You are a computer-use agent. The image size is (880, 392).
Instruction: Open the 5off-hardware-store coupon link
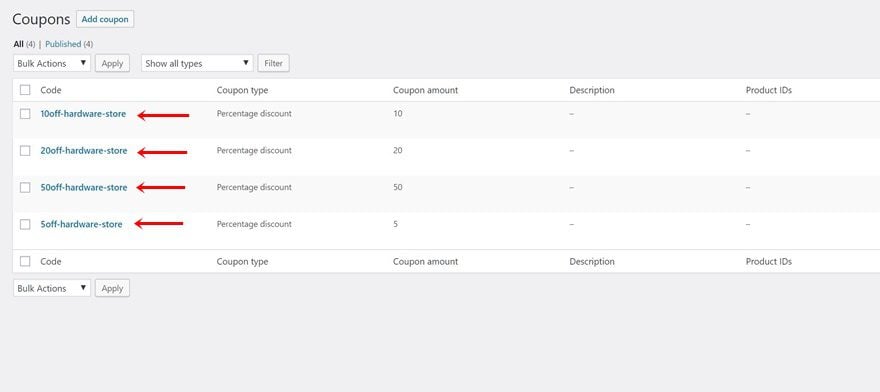tap(81, 224)
